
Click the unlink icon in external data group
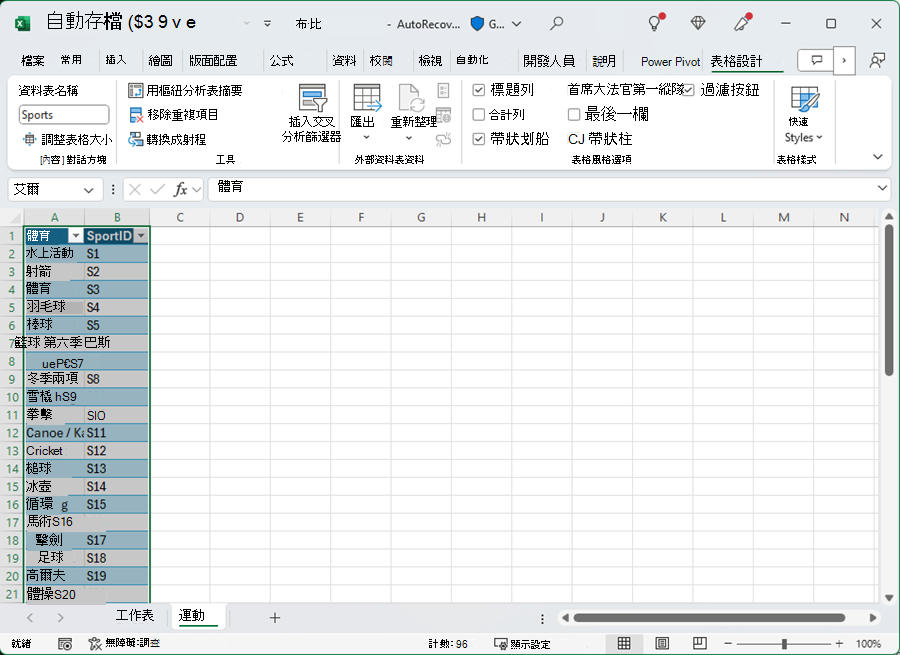pyautogui.click(x=443, y=139)
